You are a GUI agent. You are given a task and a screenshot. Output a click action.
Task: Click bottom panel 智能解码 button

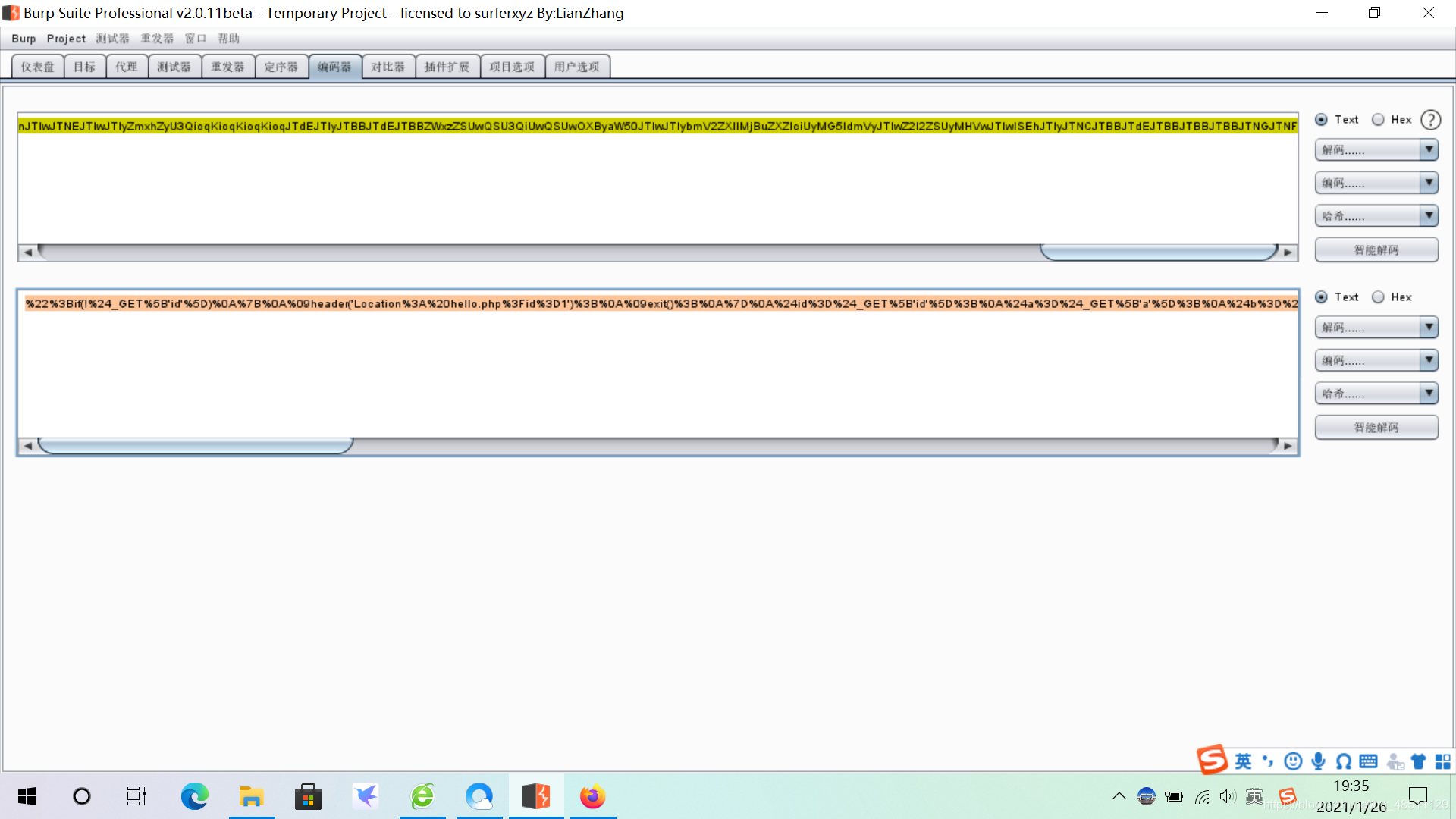tap(1376, 428)
